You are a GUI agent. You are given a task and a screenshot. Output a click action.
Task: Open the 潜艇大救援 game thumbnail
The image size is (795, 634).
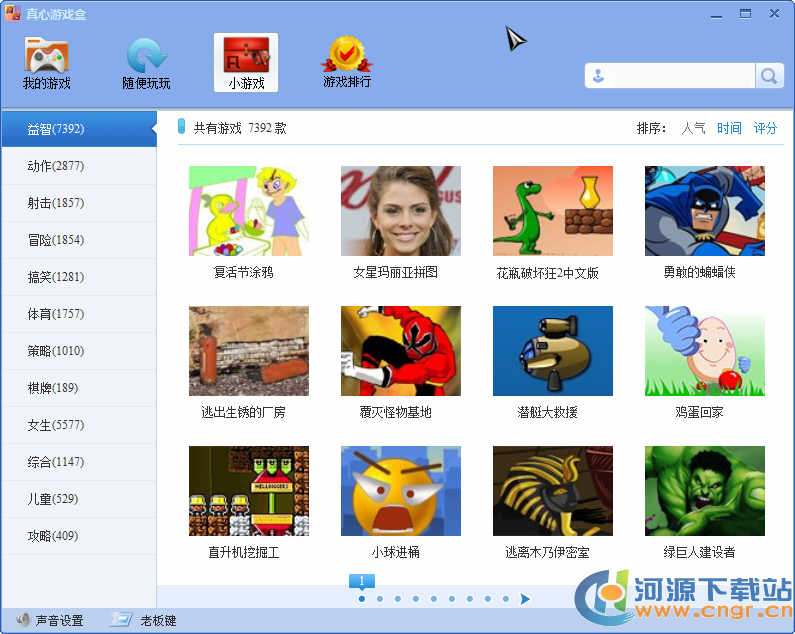pos(552,351)
